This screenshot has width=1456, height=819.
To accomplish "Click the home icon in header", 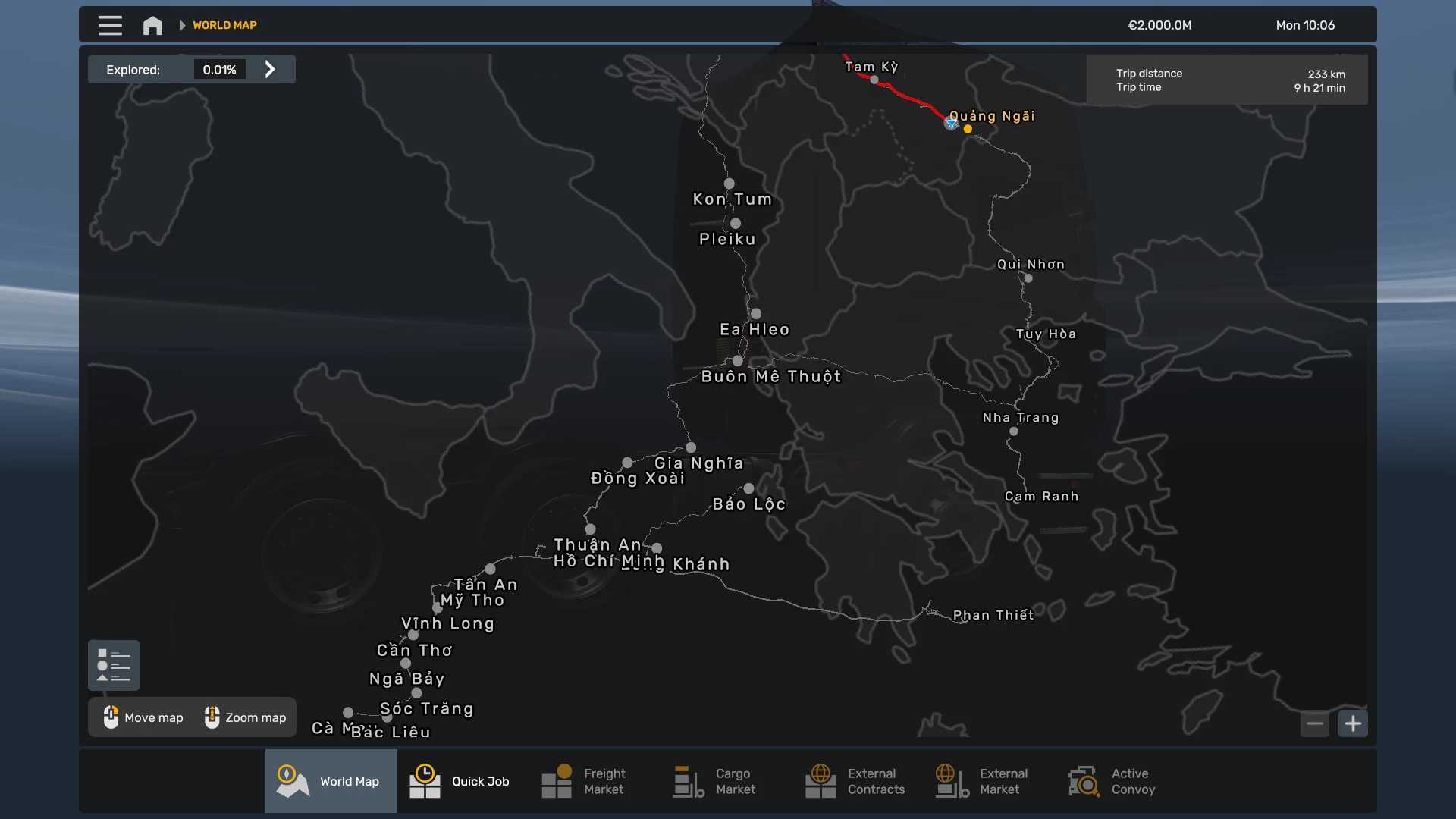I will click(152, 25).
